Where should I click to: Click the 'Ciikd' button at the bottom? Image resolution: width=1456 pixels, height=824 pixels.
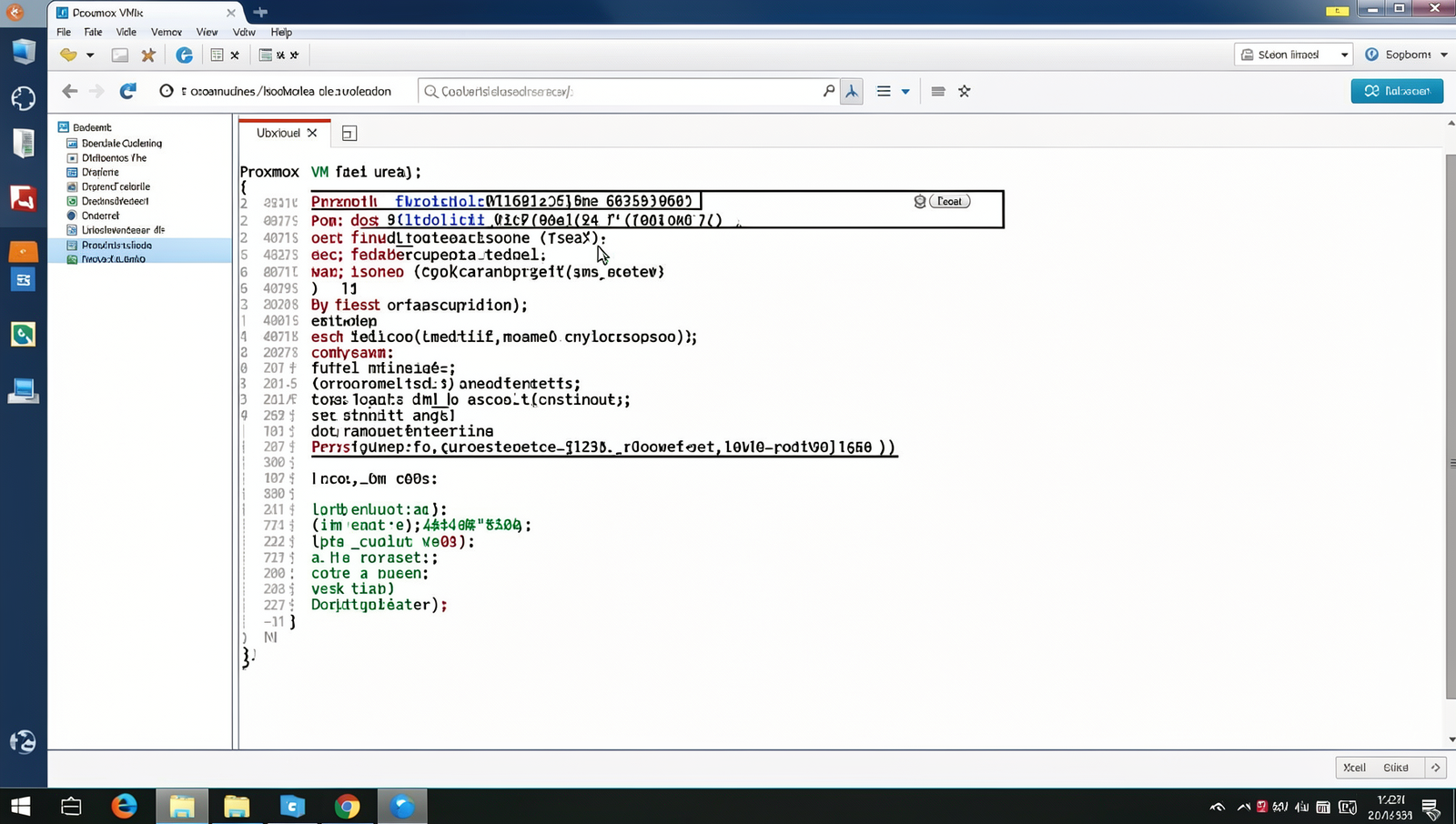[x=1396, y=768]
